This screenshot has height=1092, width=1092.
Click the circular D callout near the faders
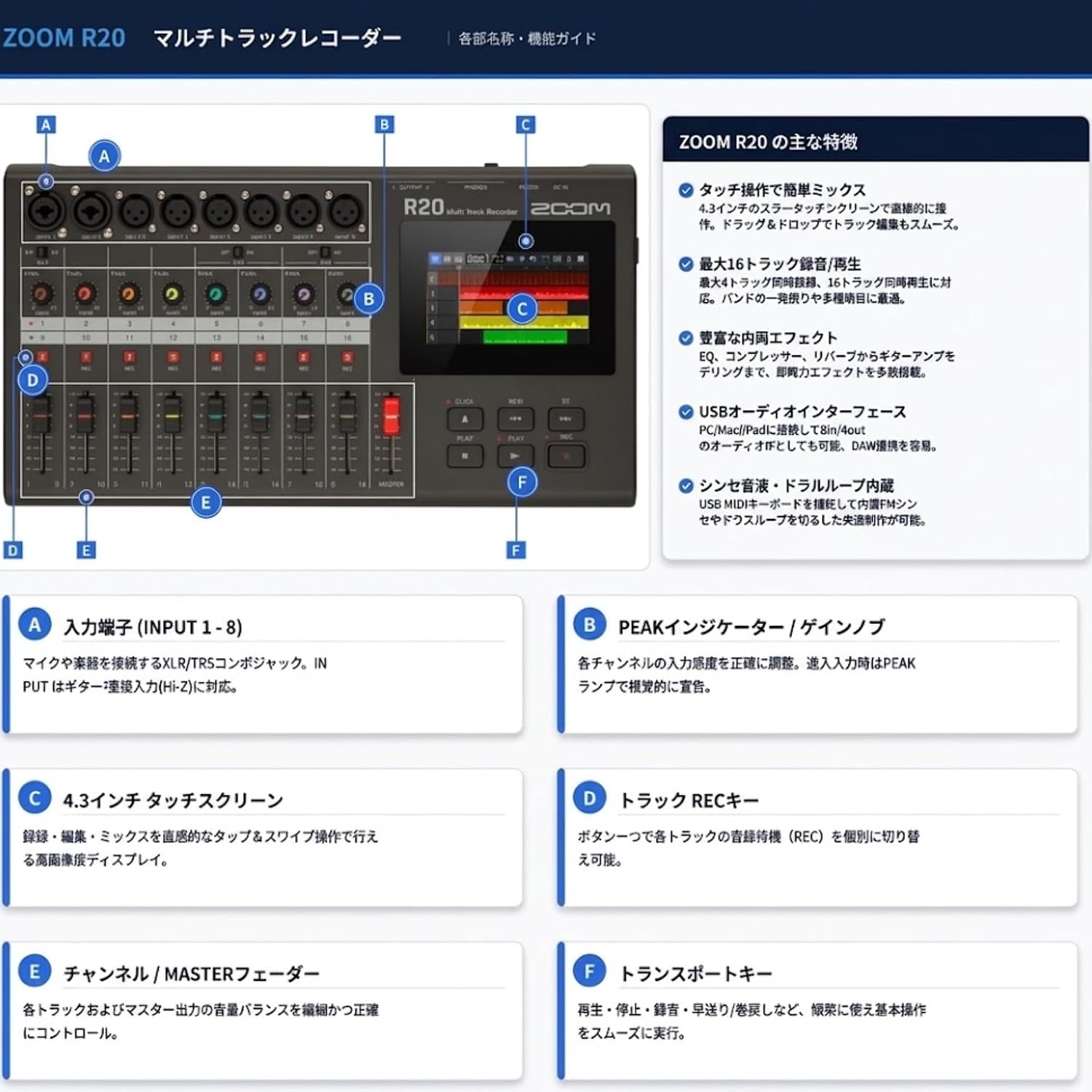[32, 379]
